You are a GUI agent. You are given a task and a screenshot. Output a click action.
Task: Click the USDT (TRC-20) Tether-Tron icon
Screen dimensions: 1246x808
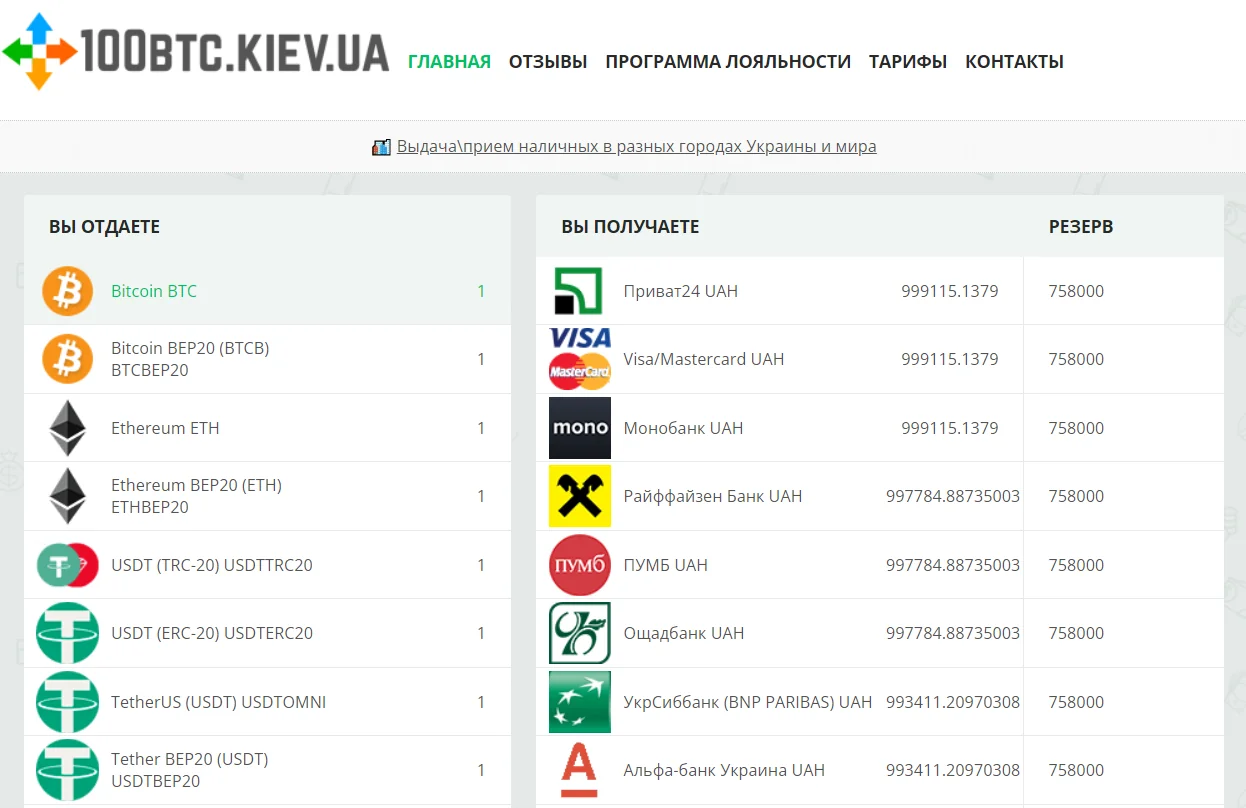[68, 565]
